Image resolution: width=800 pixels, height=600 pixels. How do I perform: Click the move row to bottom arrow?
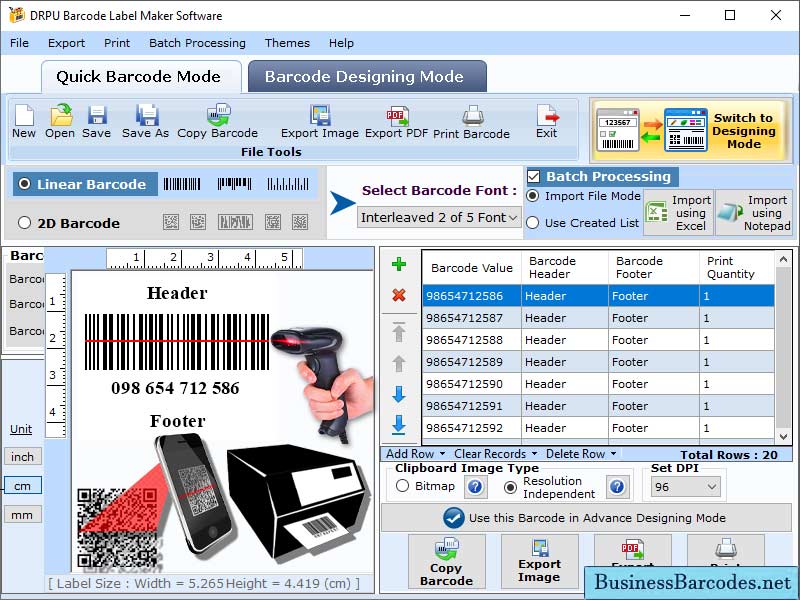[399, 425]
